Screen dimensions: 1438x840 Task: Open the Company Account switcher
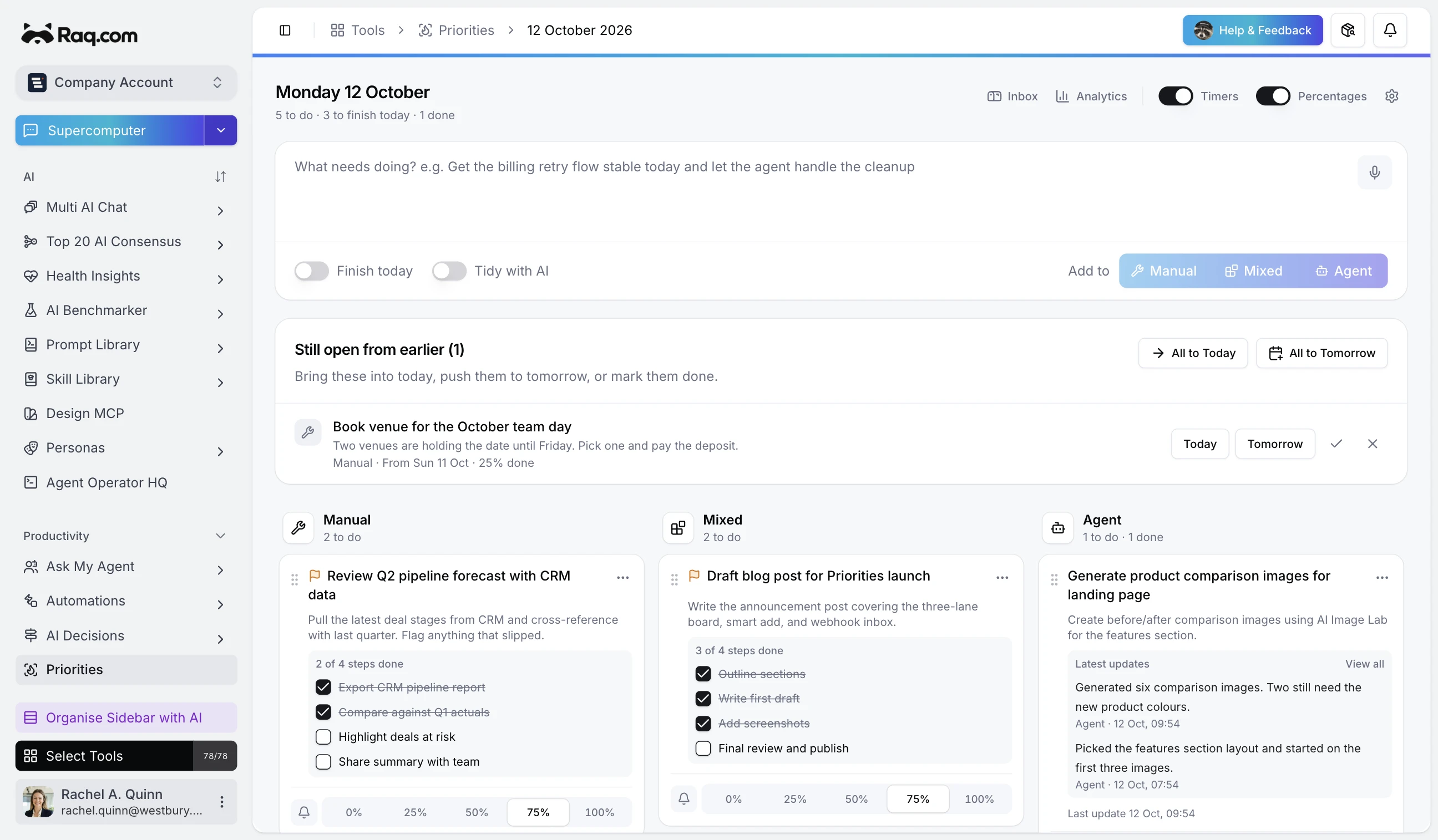[x=126, y=83]
